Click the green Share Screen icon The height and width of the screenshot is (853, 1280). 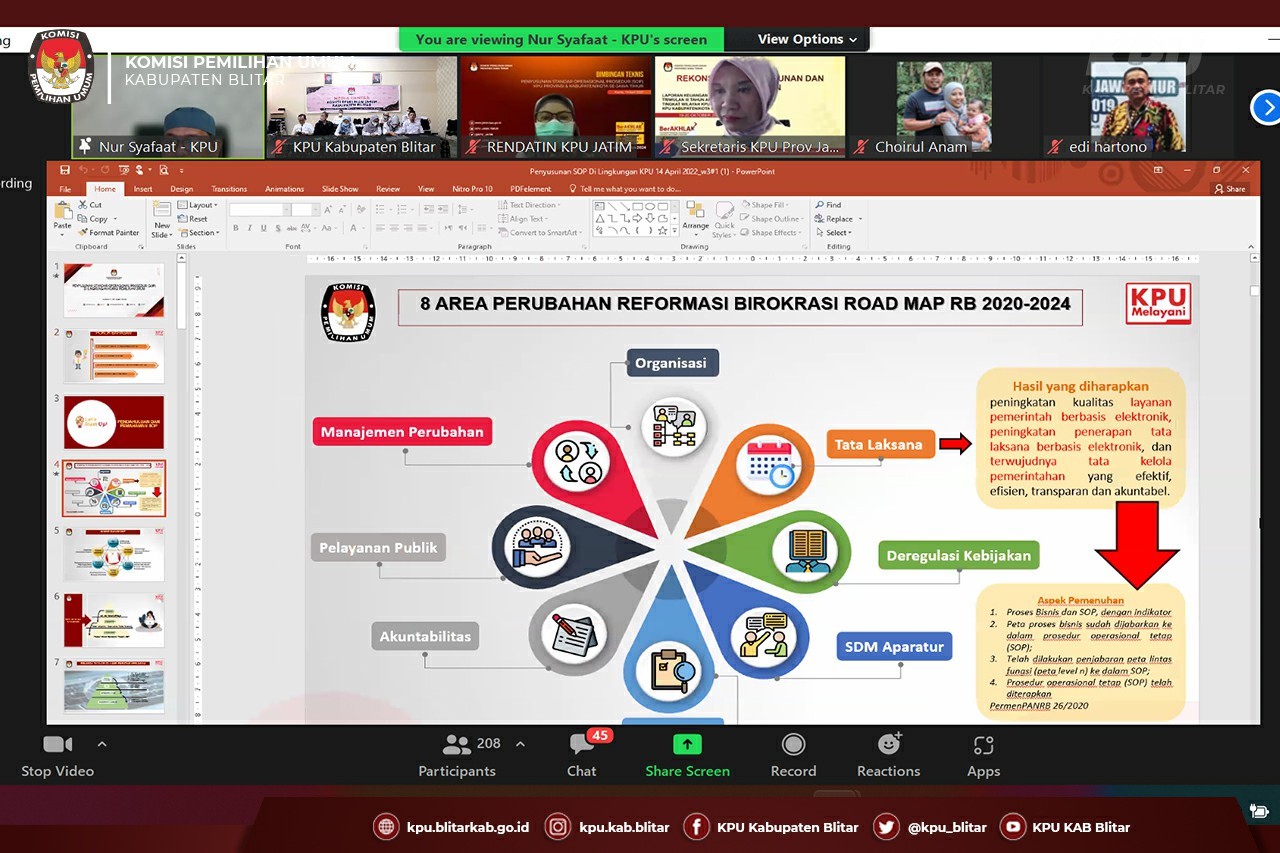click(687, 745)
